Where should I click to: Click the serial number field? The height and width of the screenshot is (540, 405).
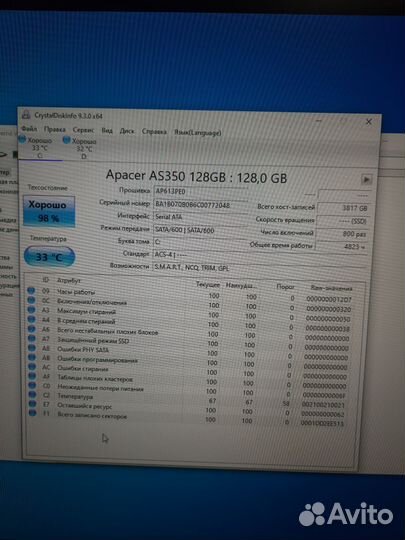200,205
